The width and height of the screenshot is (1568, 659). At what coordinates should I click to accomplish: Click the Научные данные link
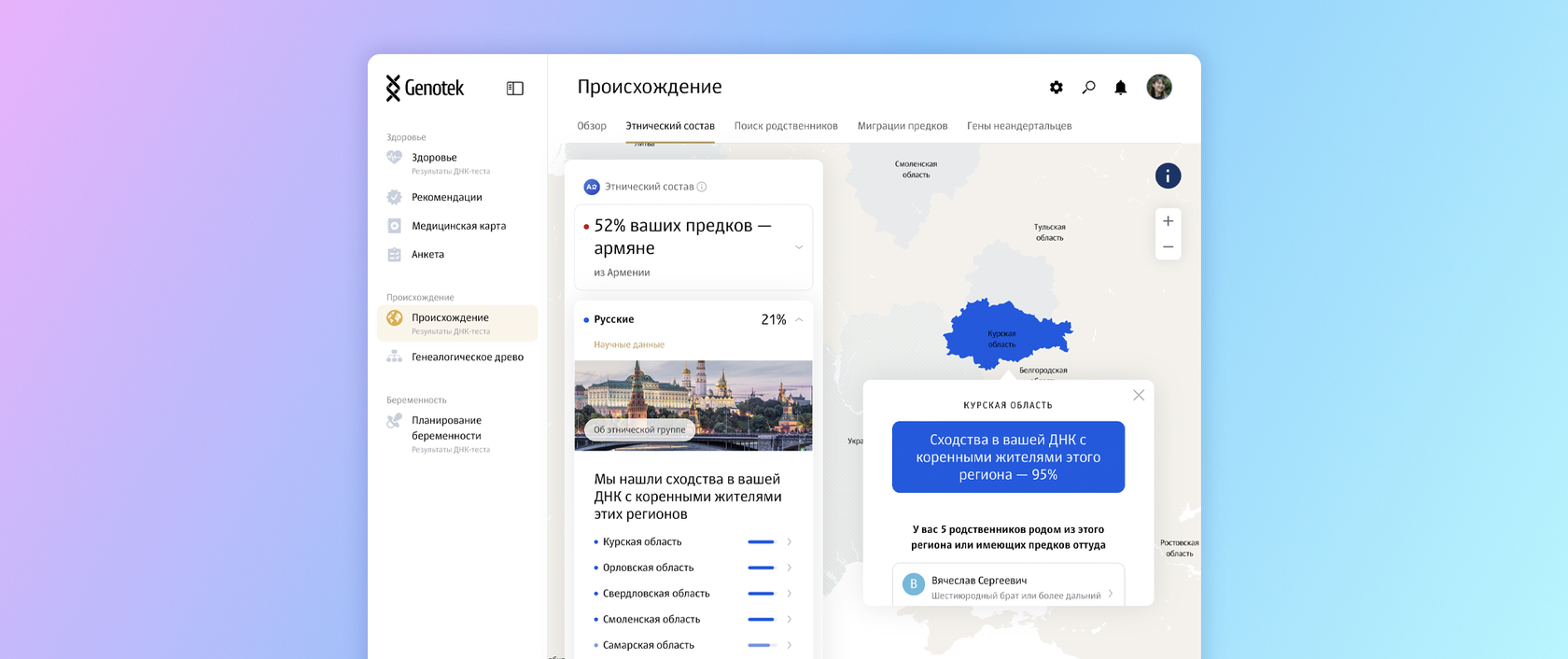point(629,344)
